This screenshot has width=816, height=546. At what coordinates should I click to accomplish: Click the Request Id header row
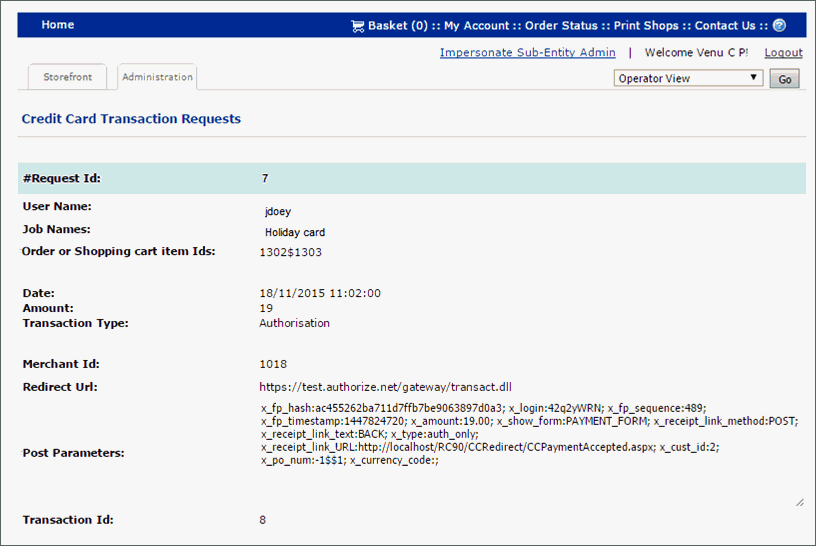(411, 179)
